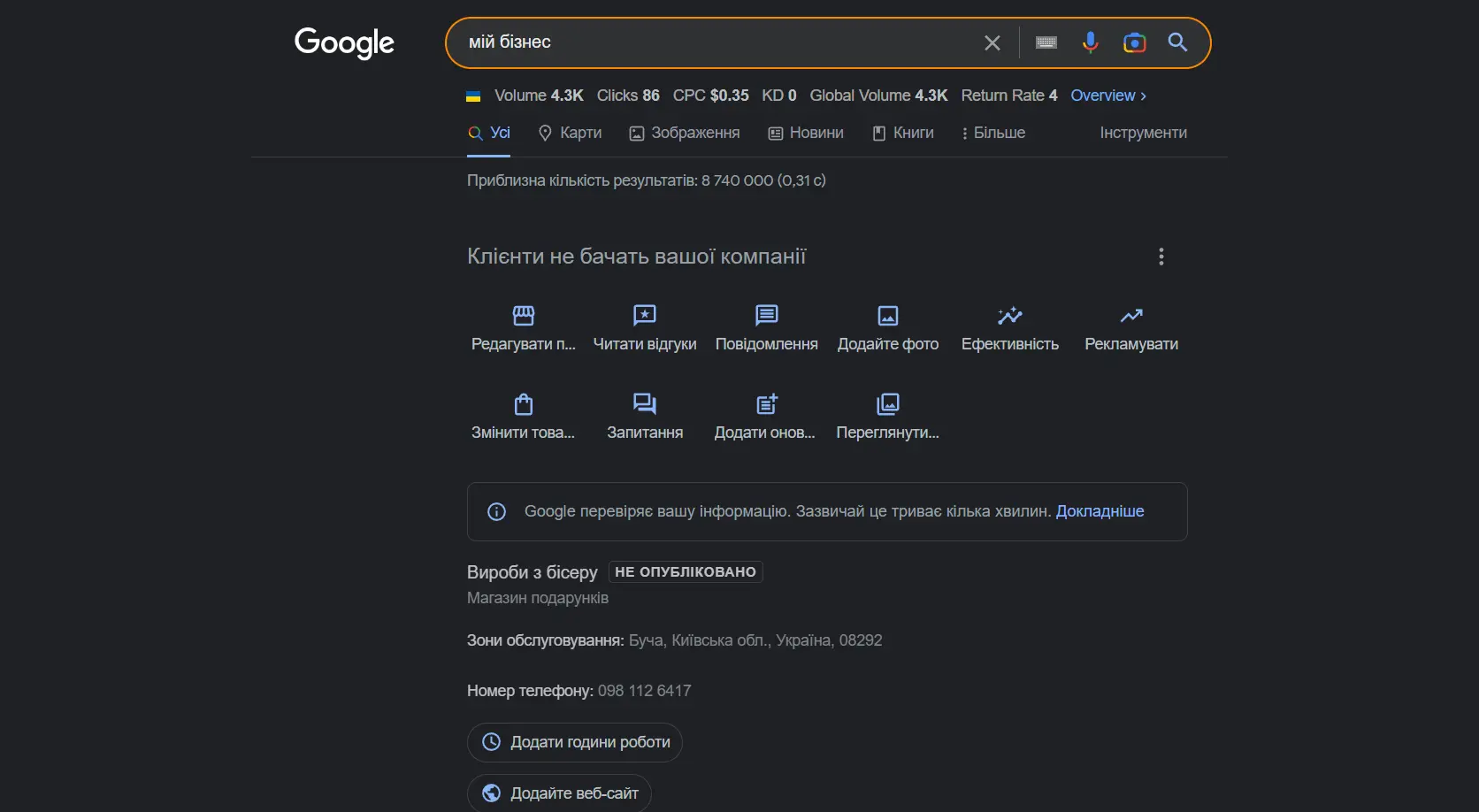Click the Переглянути... photo gallery icon
The width and height of the screenshot is (1479, 812).
coord(888,404)
